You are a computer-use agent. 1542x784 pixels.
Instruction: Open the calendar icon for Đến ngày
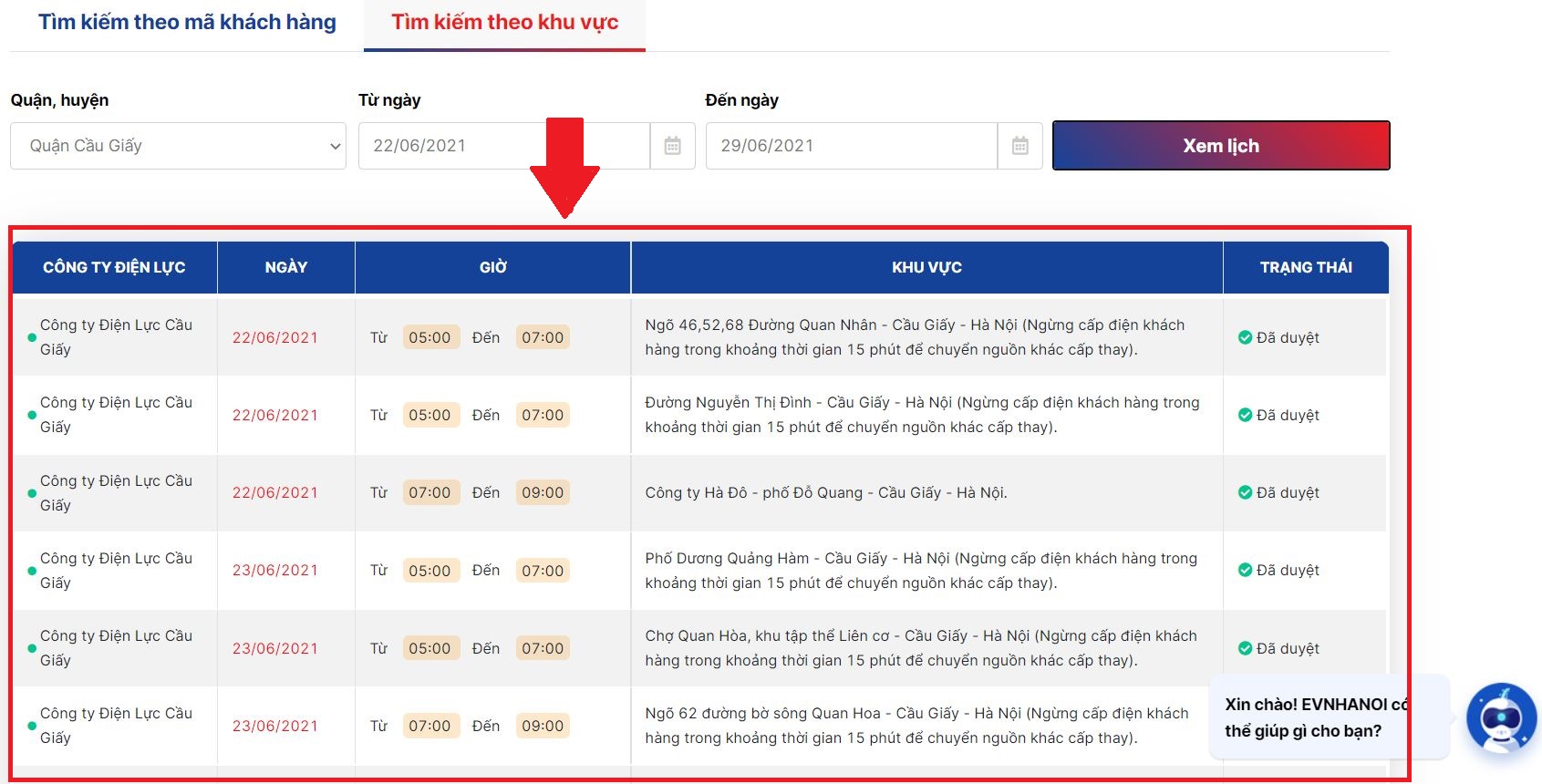[x=1019, y=146]
